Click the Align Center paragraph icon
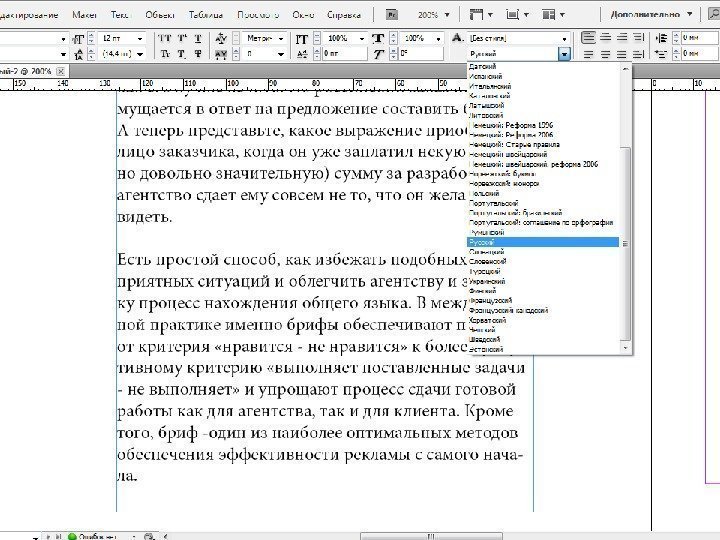Screen dimensions: 720x540 tap(606, 37)
